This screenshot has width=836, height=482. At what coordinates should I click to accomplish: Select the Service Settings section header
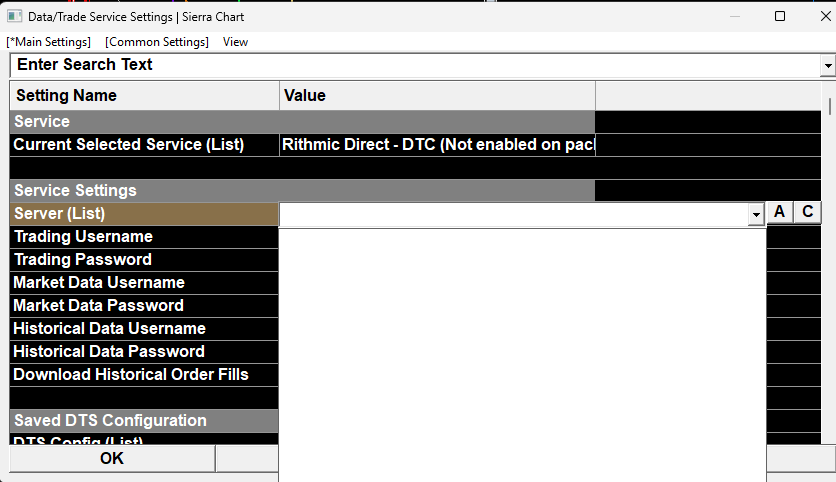(x=302, y=190)
